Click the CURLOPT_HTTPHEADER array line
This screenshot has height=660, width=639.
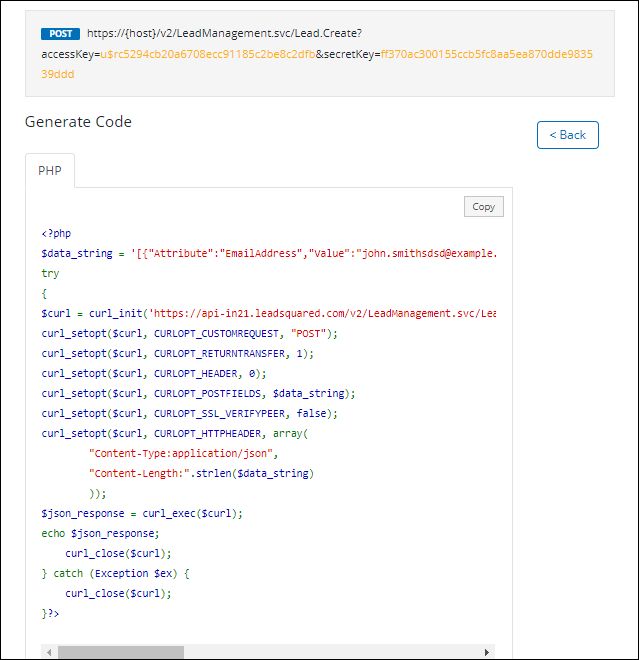pos(175,433)
